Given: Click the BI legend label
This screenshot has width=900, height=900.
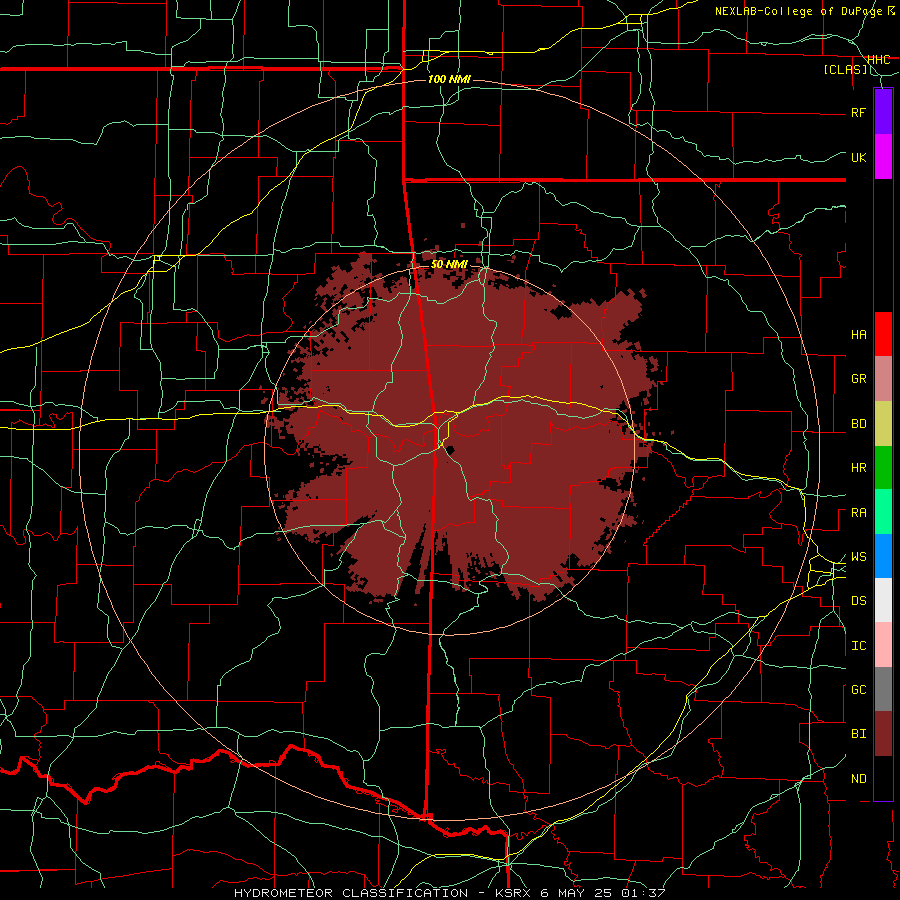Looking at the screenshot, I should (x=858, y=734).
